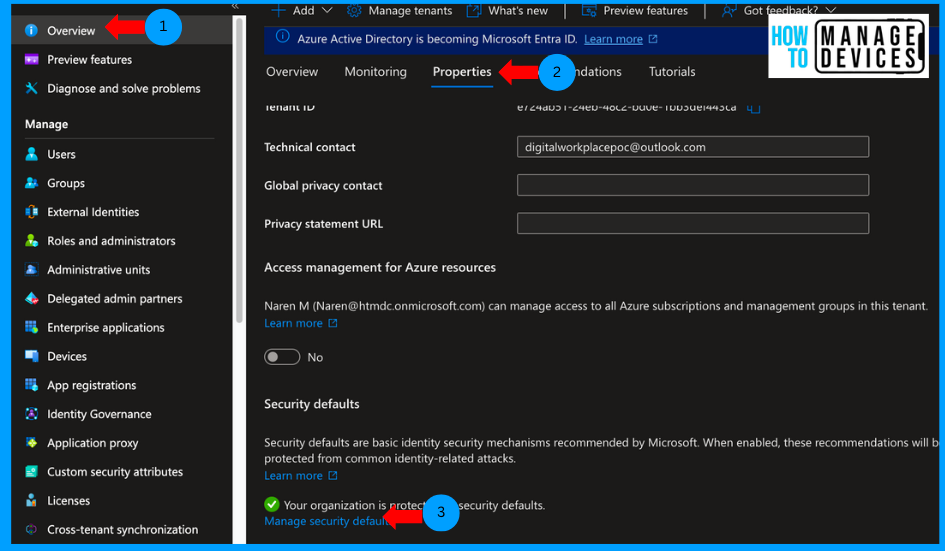Click the Roles and administrators icon
Screen dimensions: 945x551
(x=31, y=241)
